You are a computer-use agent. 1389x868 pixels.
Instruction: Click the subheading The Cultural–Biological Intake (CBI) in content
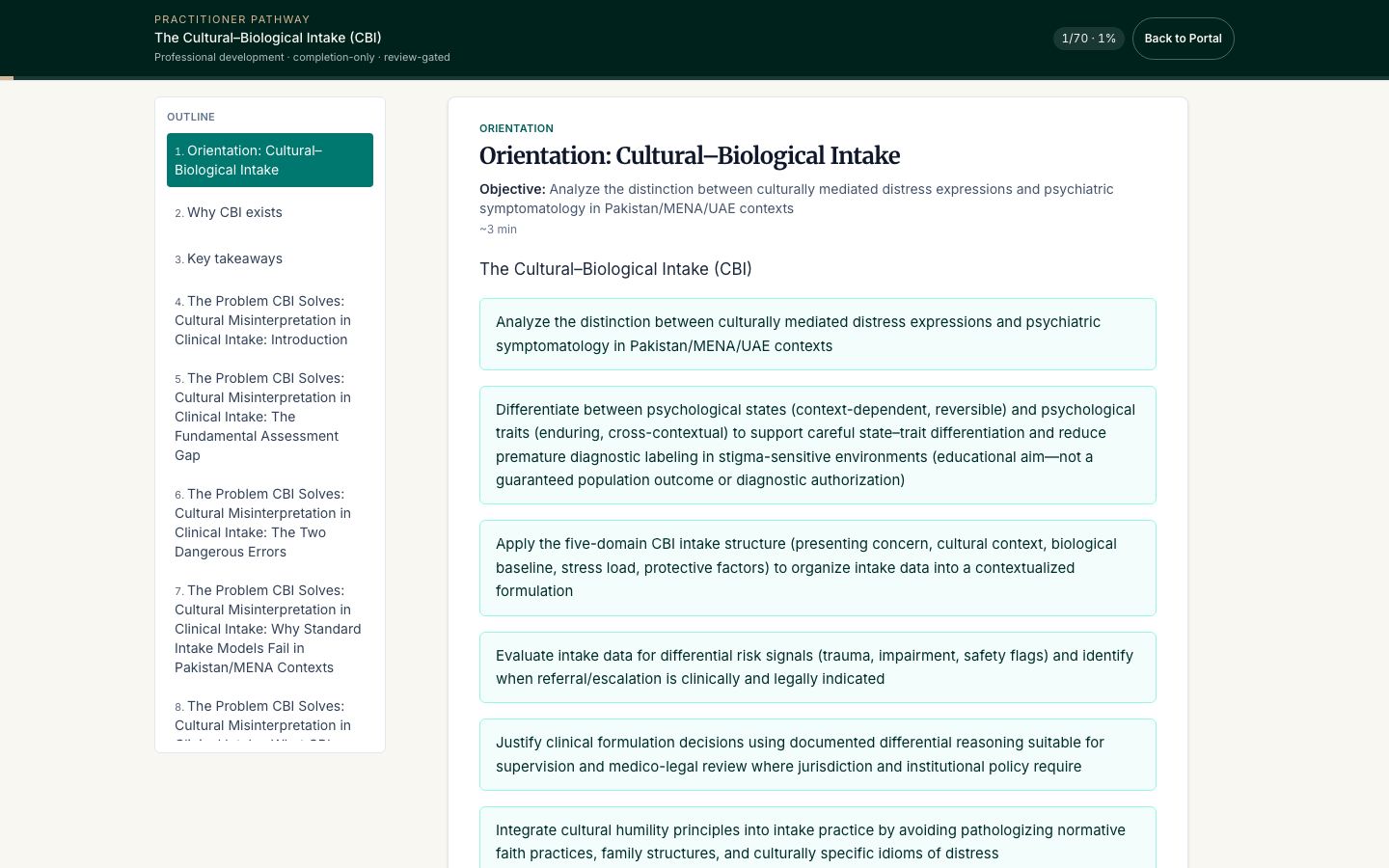615,269
